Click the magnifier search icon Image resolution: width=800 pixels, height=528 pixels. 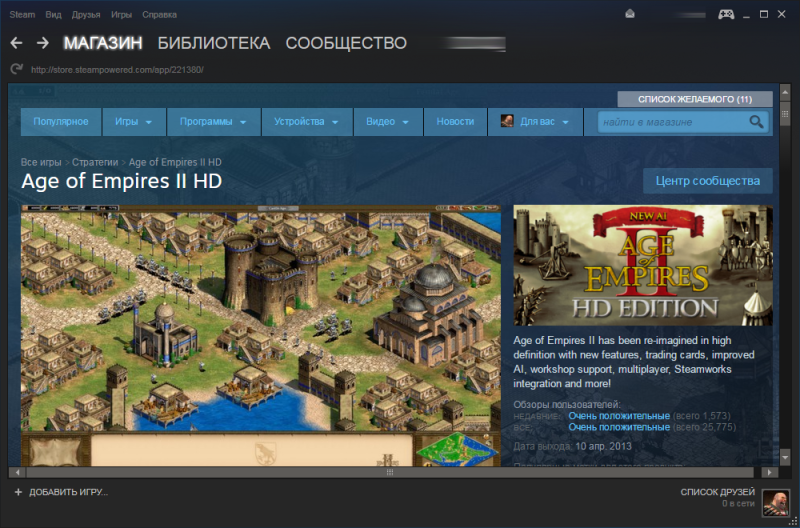click(x=756, y=122)
